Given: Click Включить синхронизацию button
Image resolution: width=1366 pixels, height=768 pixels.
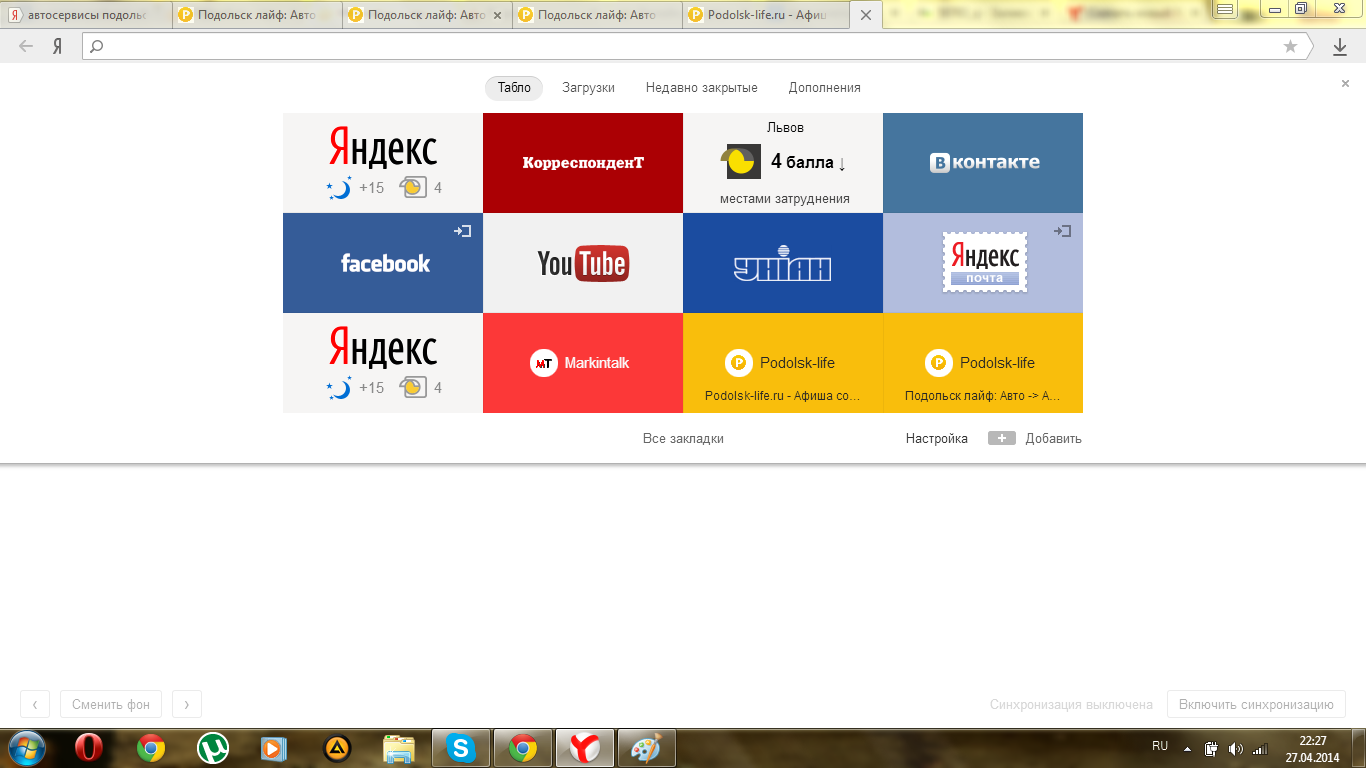Looking at the screenshot, I should pyautogui.click(x=1256, y=704).
